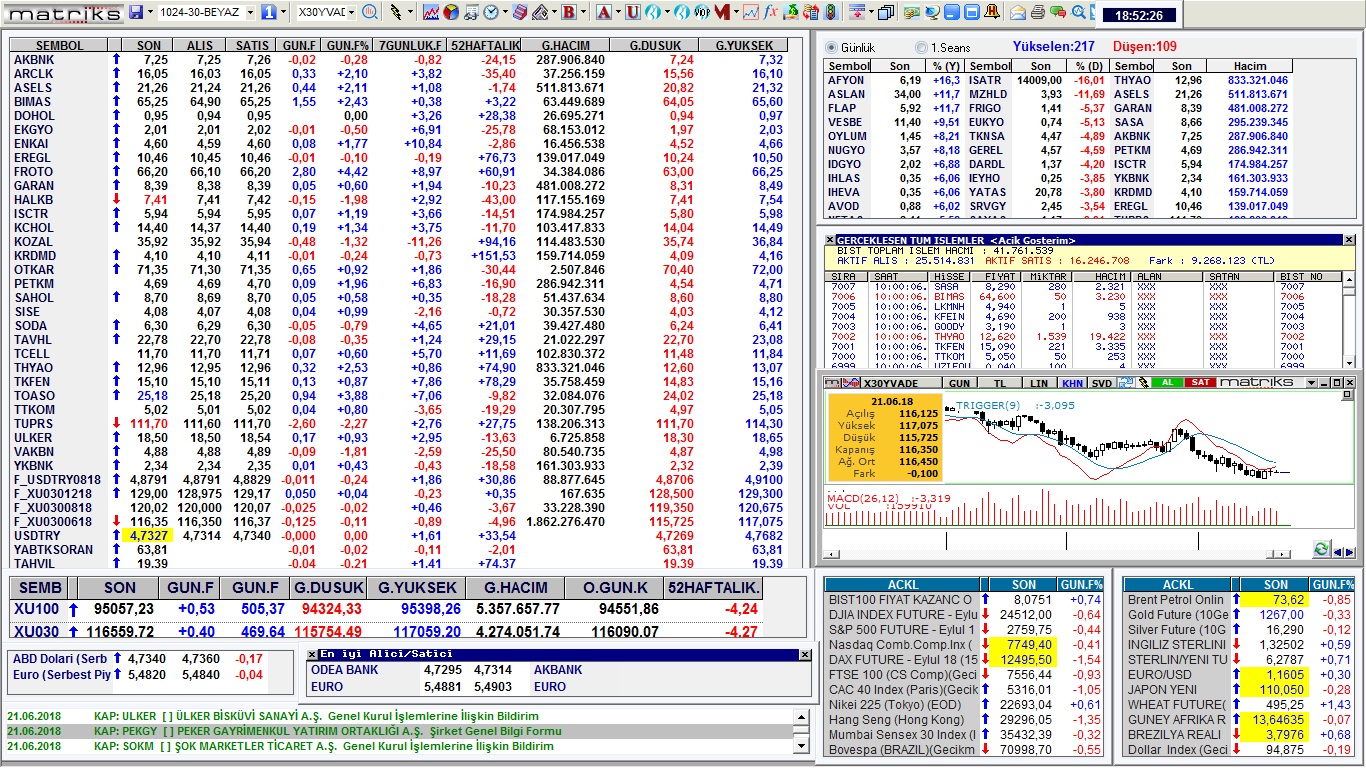This screenshot has width=1366, height=768.
Task: Select Brent Petrol row in commodities panel
Action: click(x=1239, y=600)
